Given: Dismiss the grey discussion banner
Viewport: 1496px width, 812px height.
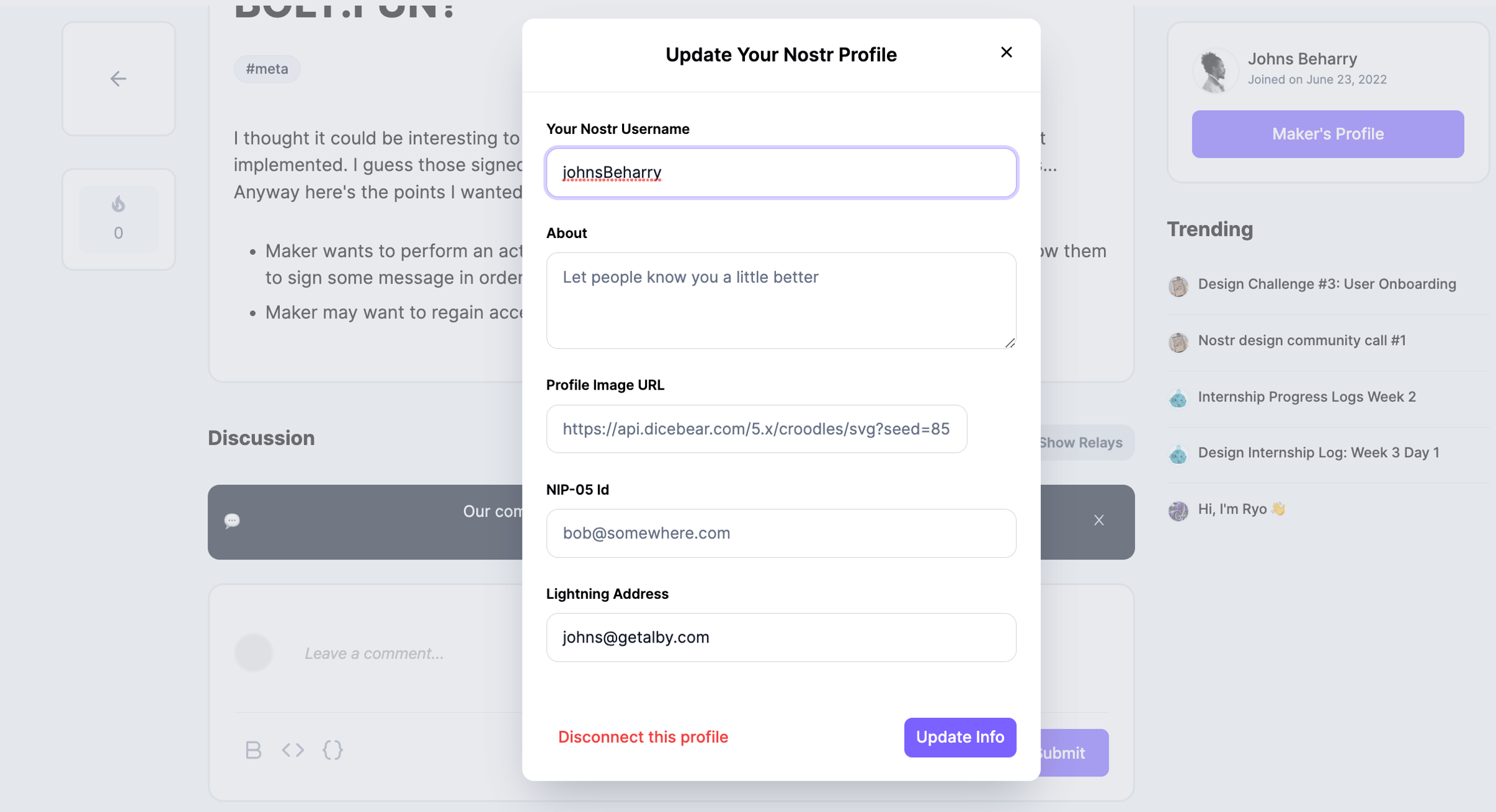Looking at the screenshot, I should tap(1098, 520).
